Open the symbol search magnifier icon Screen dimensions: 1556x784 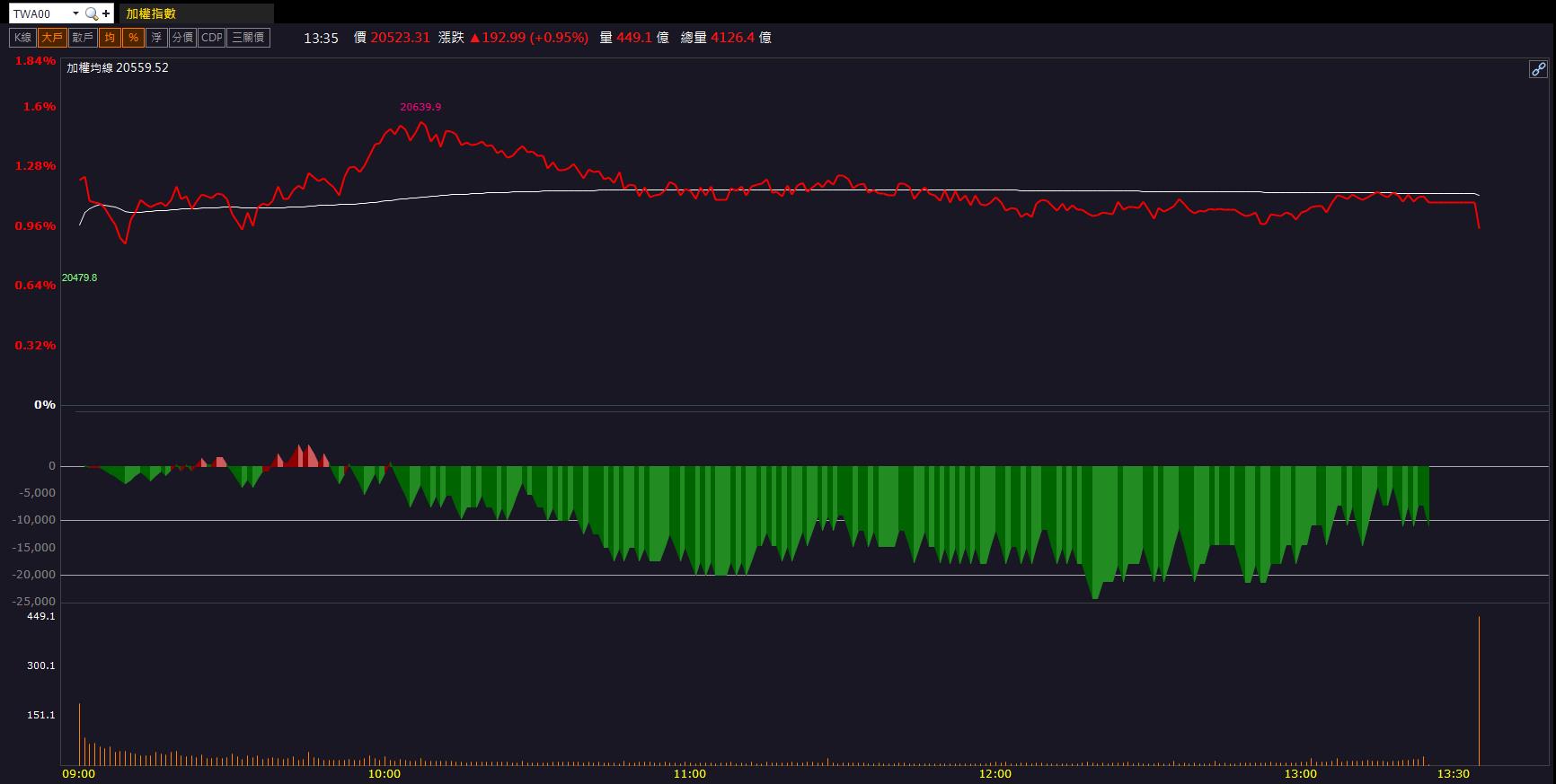click(91, 13)
